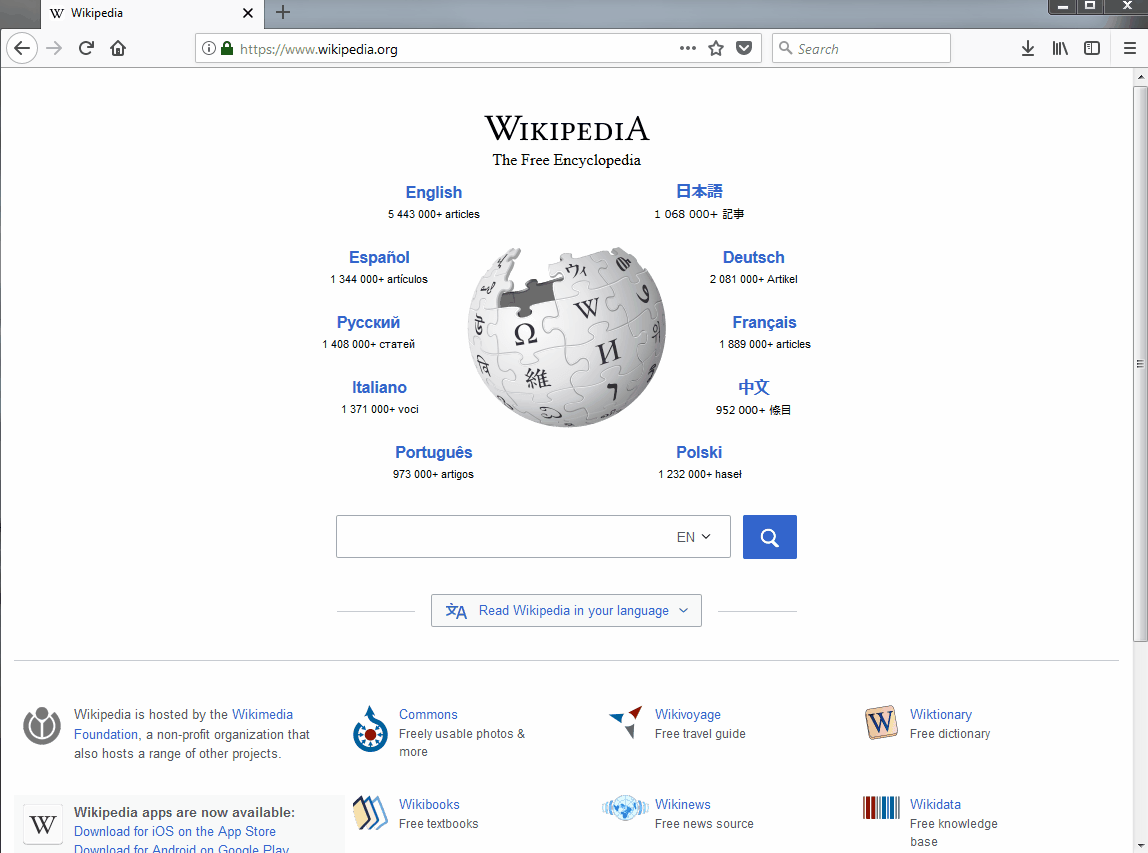
Task: Save page to Pocket icon
Action: 744,48
